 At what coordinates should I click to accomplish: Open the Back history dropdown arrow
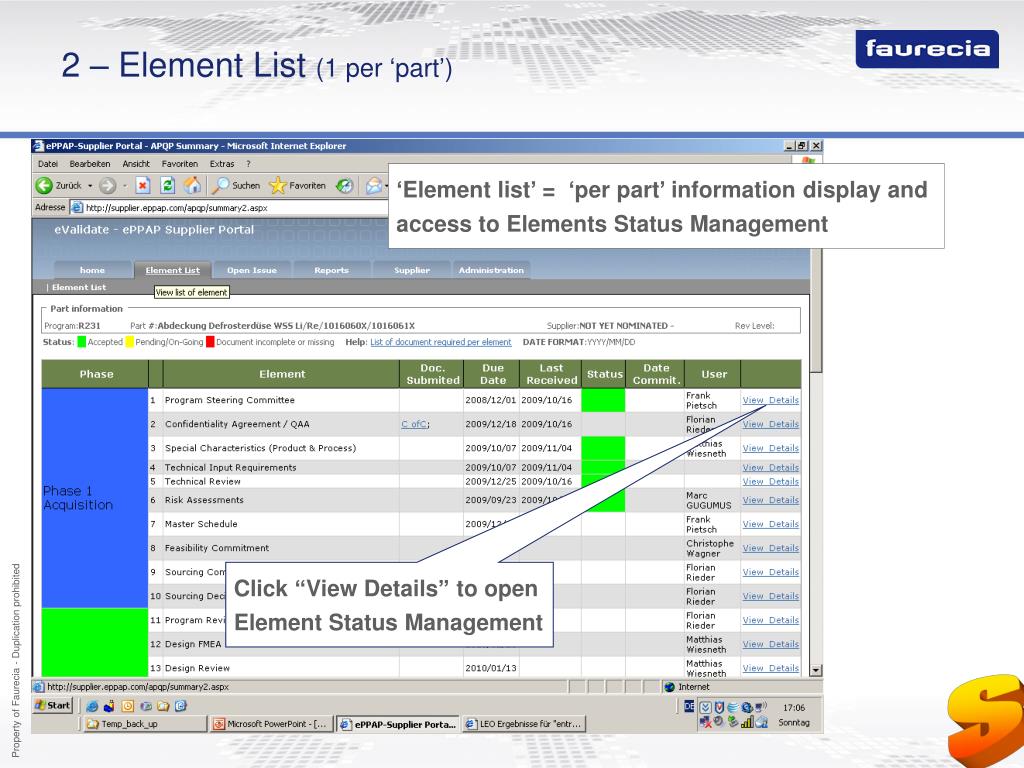point(90,186)
